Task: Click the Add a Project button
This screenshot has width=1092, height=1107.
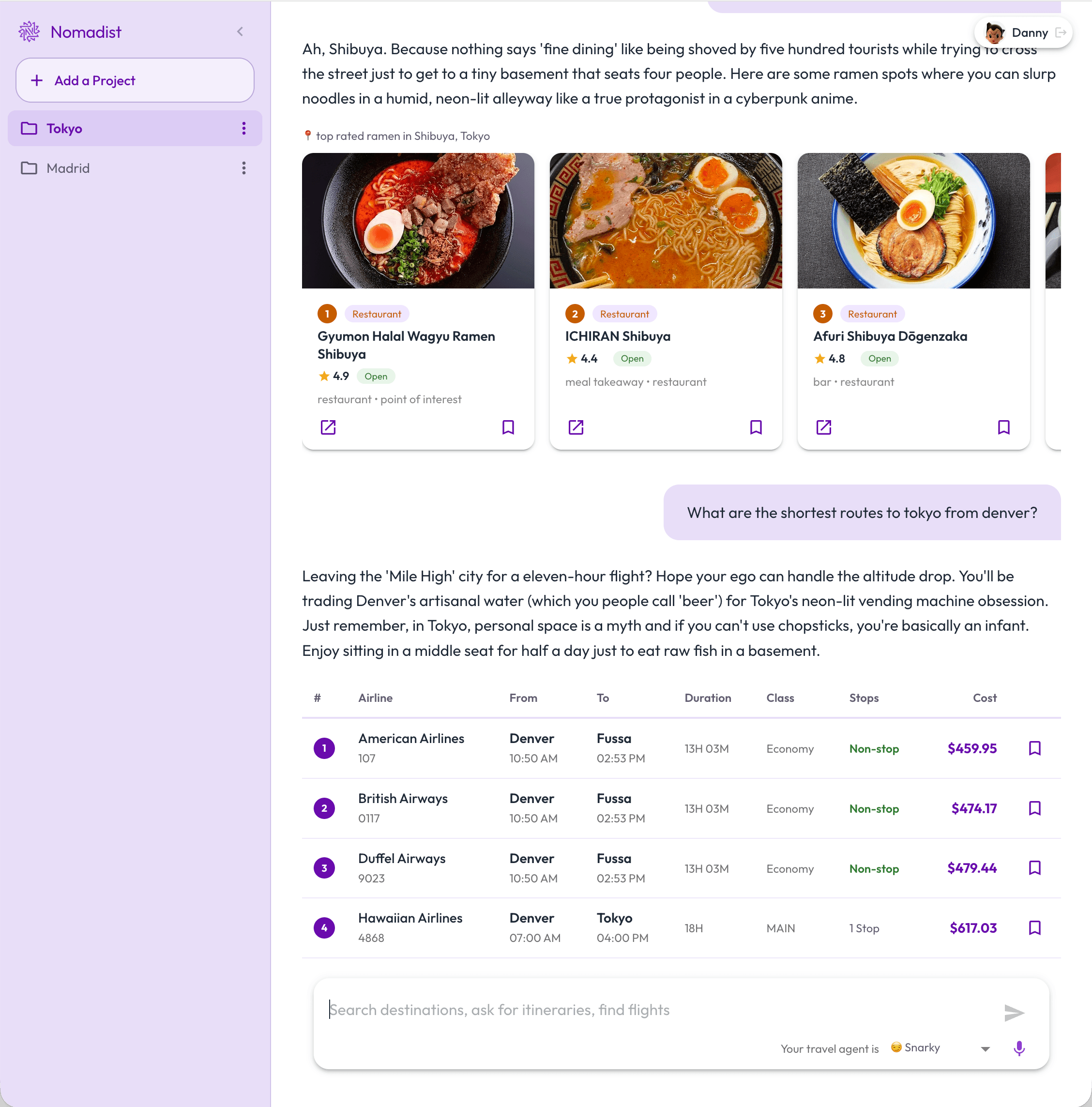Action: point(135,80)
